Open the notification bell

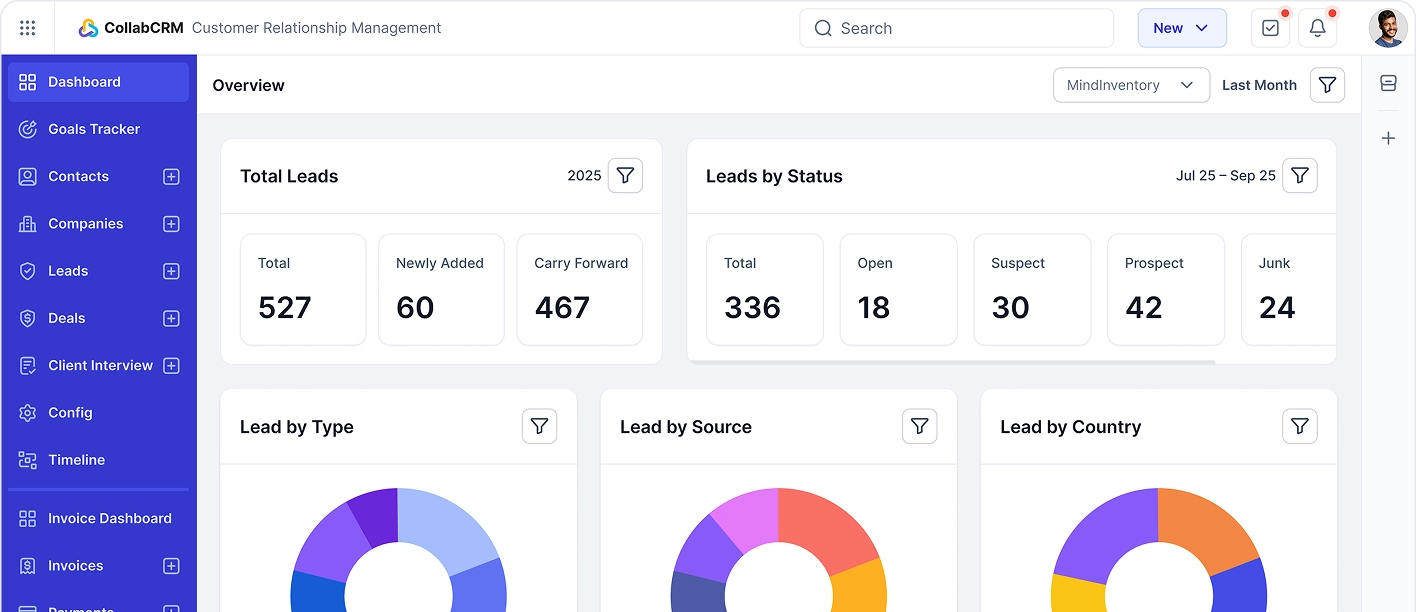pyautogui.click(x=1317, y=27)
